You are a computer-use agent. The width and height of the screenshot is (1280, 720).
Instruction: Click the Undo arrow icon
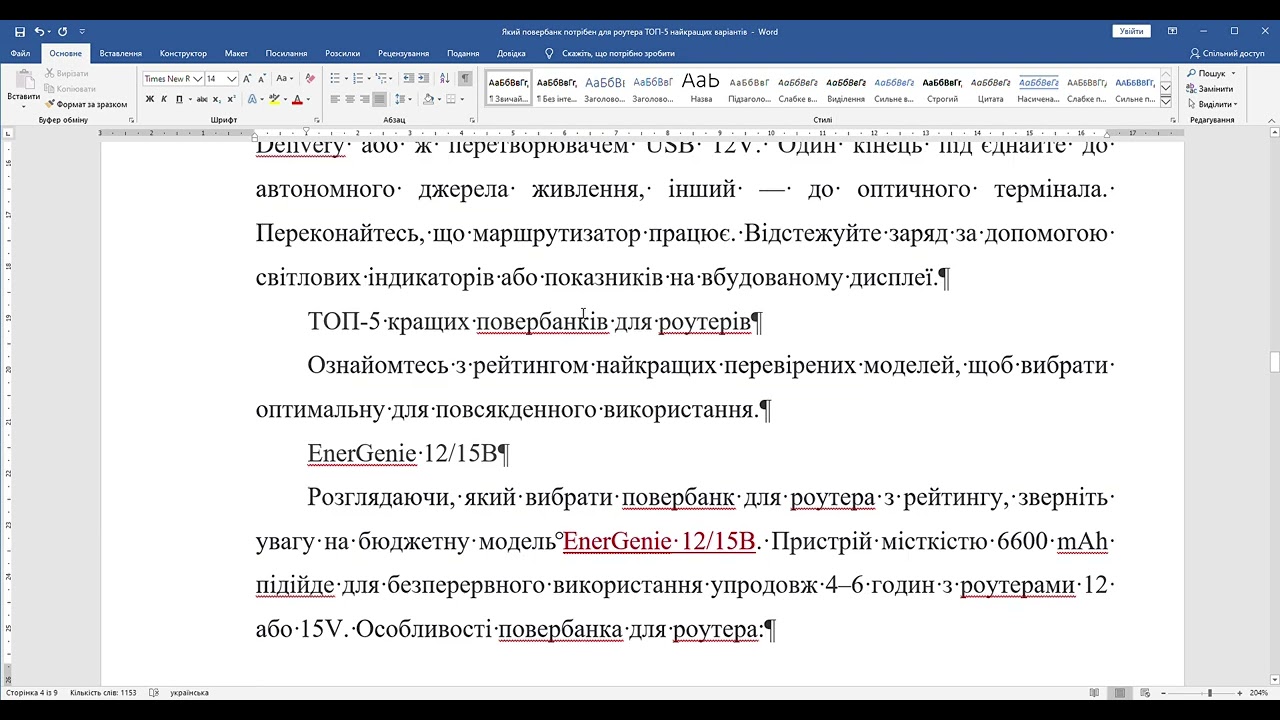point(40,32)
